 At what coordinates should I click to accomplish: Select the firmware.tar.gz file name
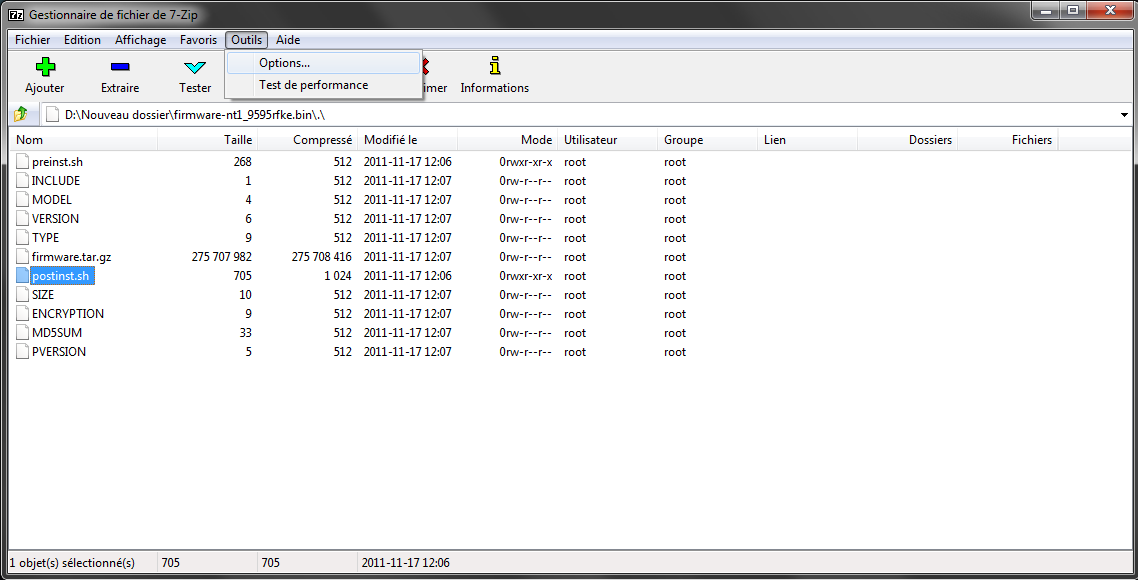point(71,256)
